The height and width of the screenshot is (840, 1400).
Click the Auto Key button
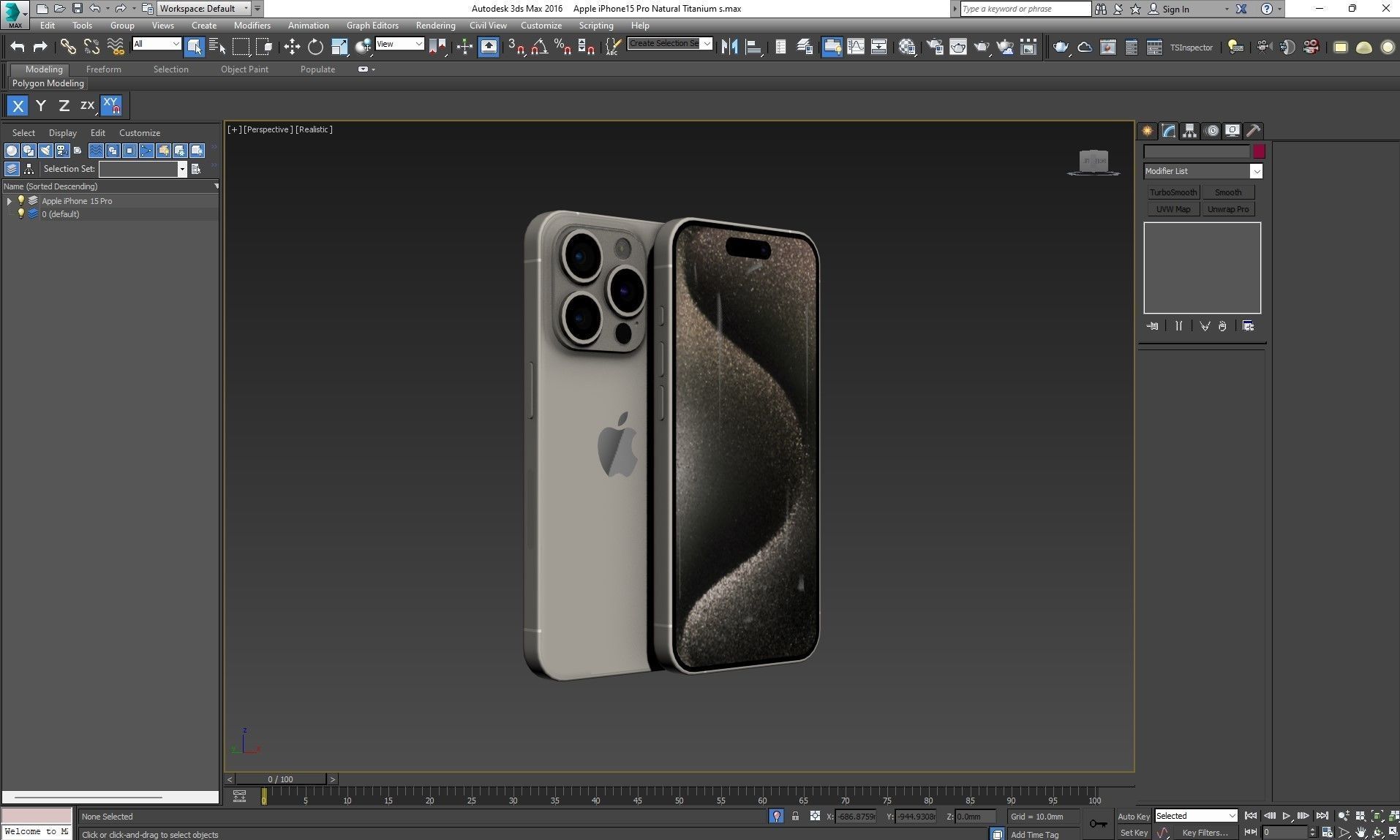(1134, 817)
